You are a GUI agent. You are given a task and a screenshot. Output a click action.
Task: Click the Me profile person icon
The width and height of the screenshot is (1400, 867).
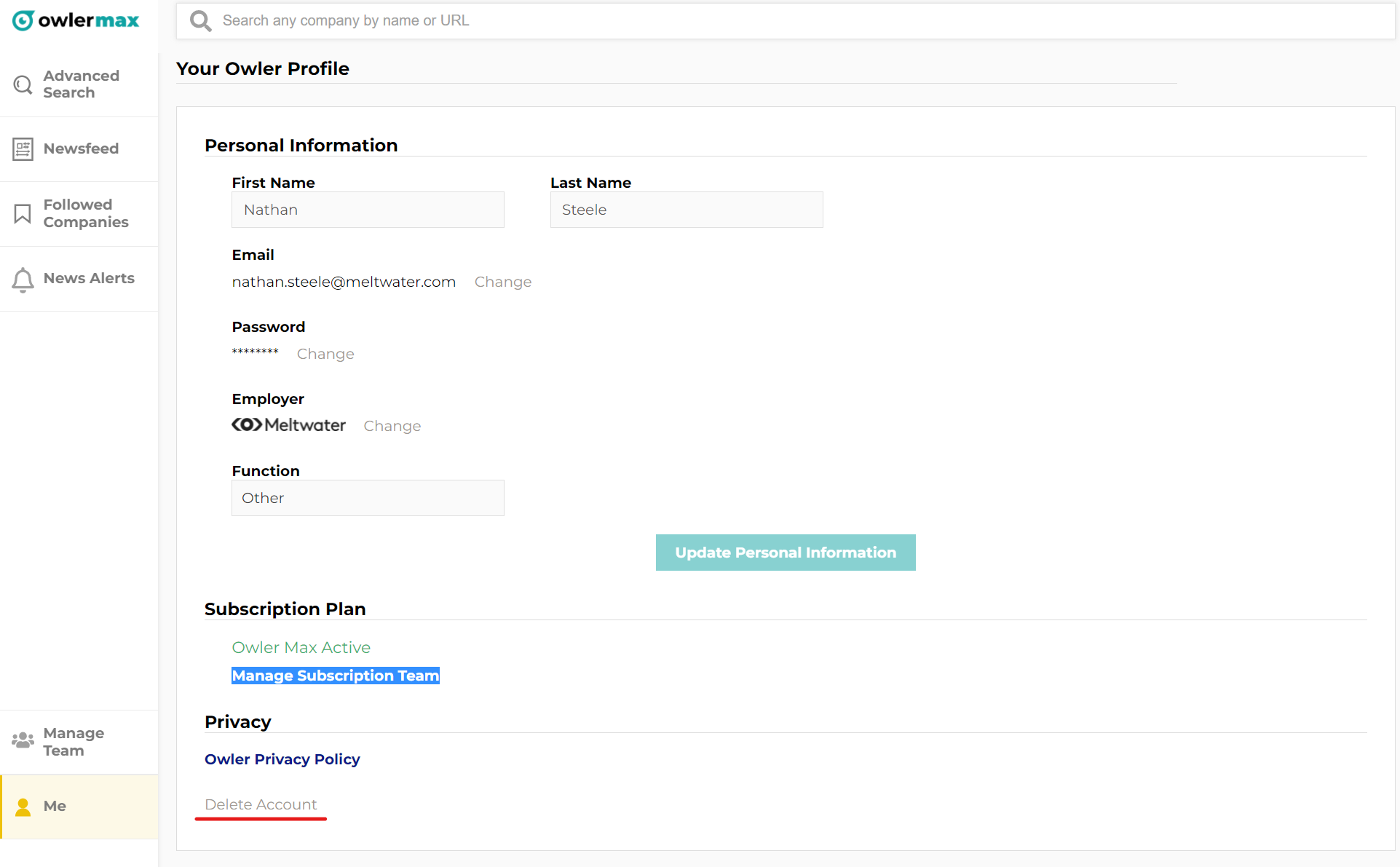coord(23,807)
